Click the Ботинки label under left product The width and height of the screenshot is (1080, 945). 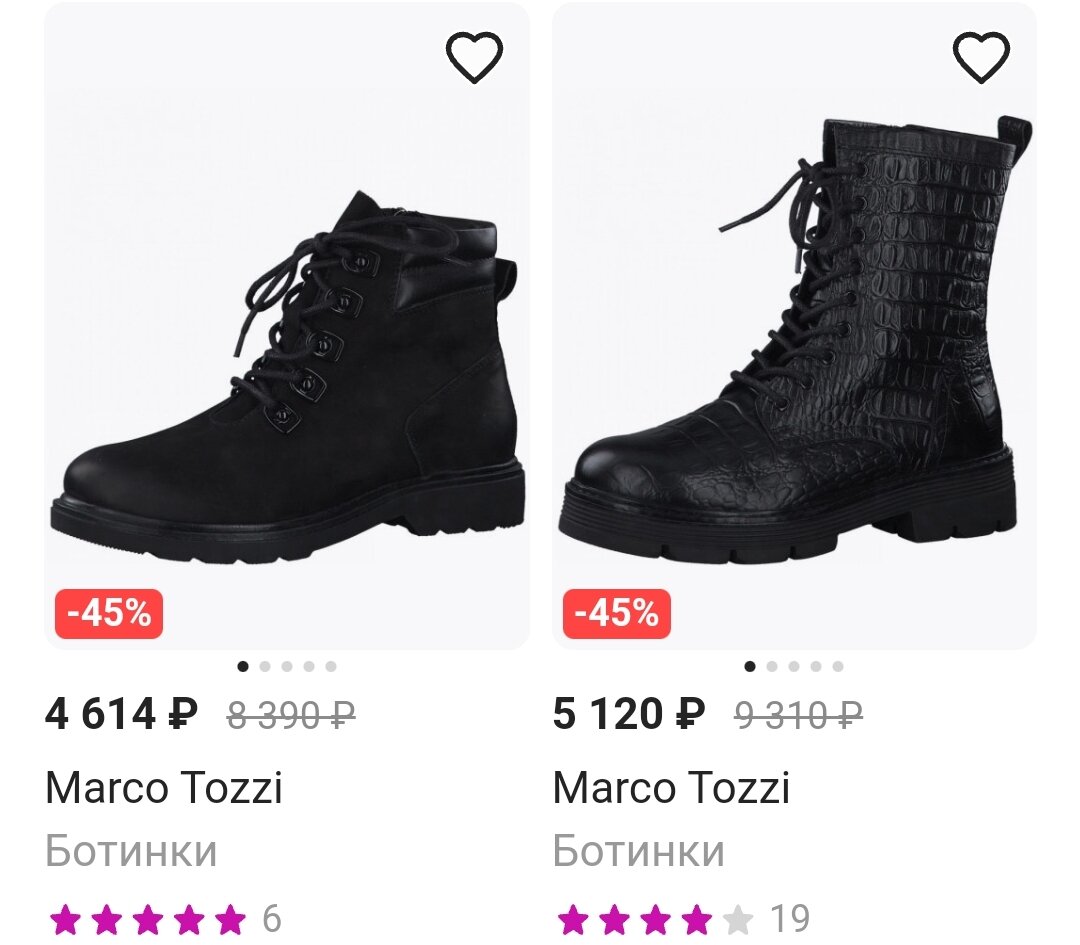(131, 851)
